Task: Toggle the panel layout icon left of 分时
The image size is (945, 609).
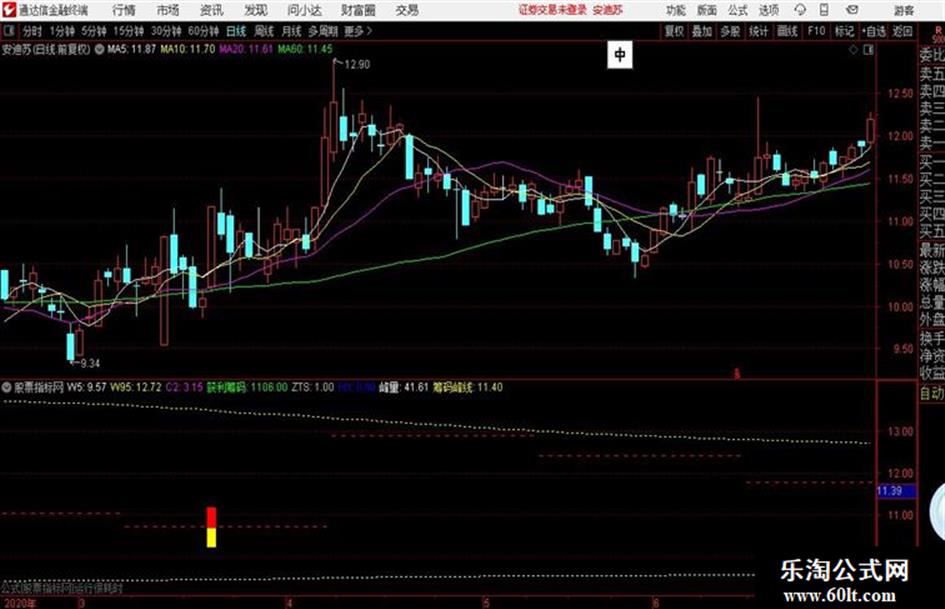Action: [8, 31]
